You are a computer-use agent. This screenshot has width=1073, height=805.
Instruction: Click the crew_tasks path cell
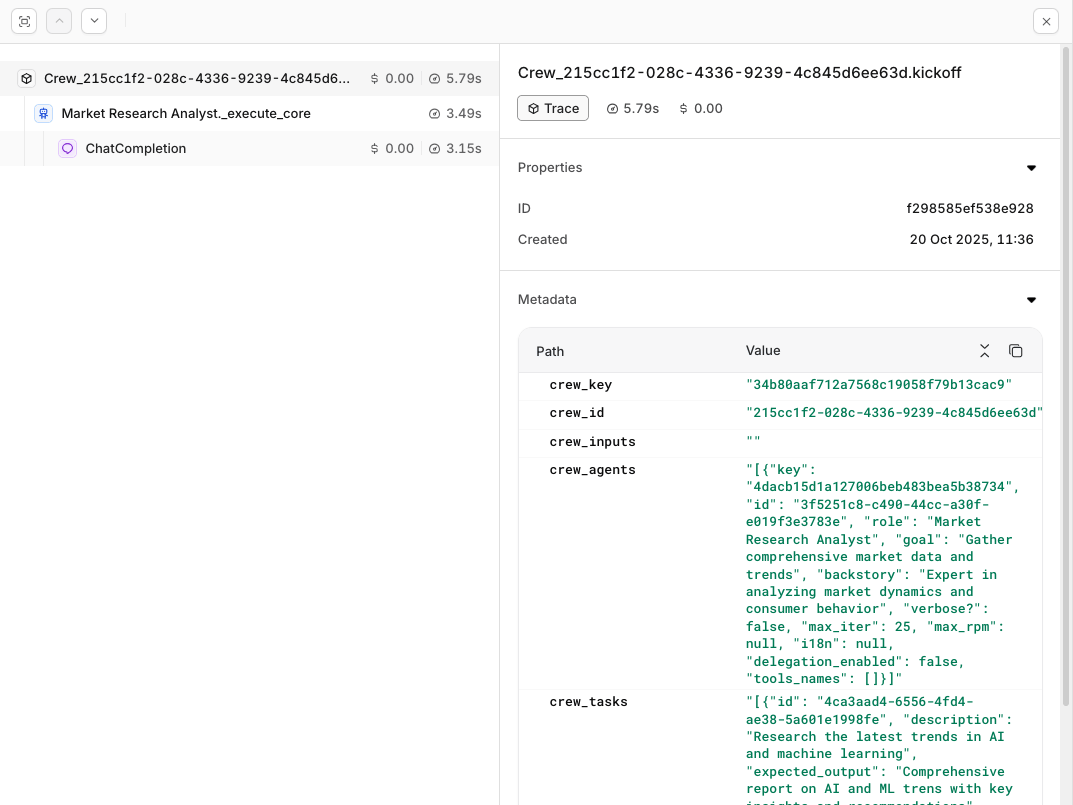point(588,702)
